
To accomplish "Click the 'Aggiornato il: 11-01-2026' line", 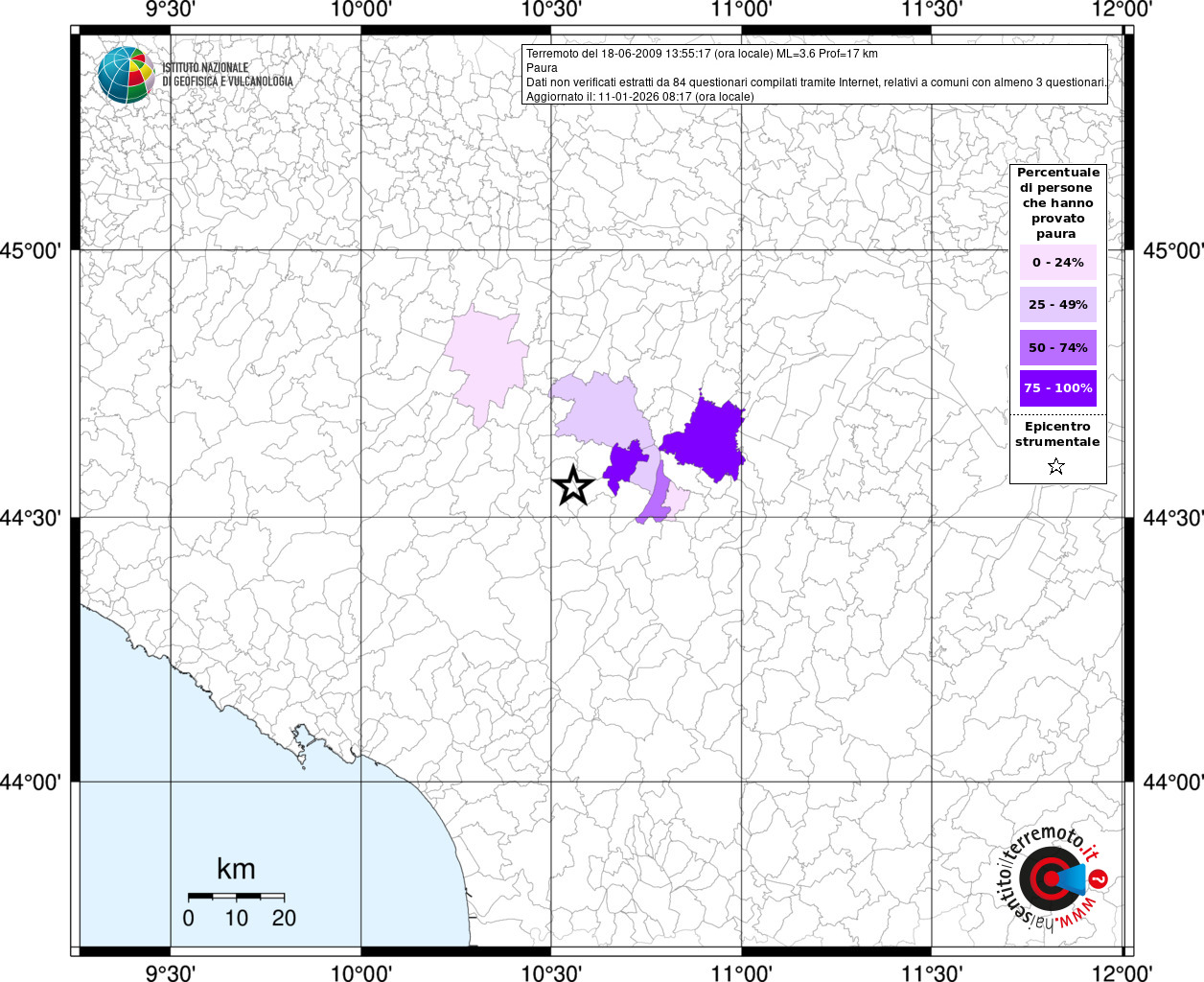I will (640, 97).
